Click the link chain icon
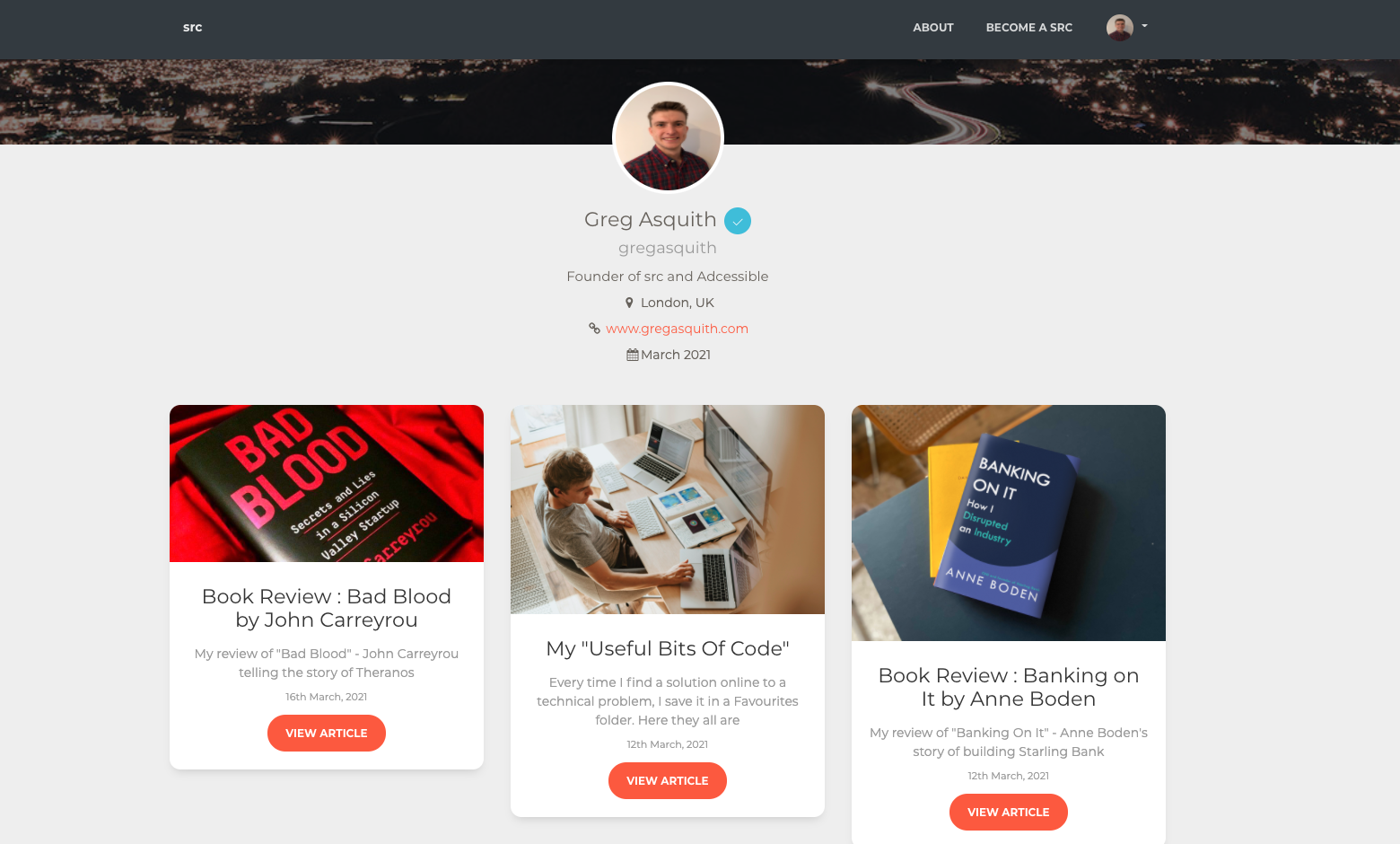The width and height of the screenshot is (1400, 844). 594,329
